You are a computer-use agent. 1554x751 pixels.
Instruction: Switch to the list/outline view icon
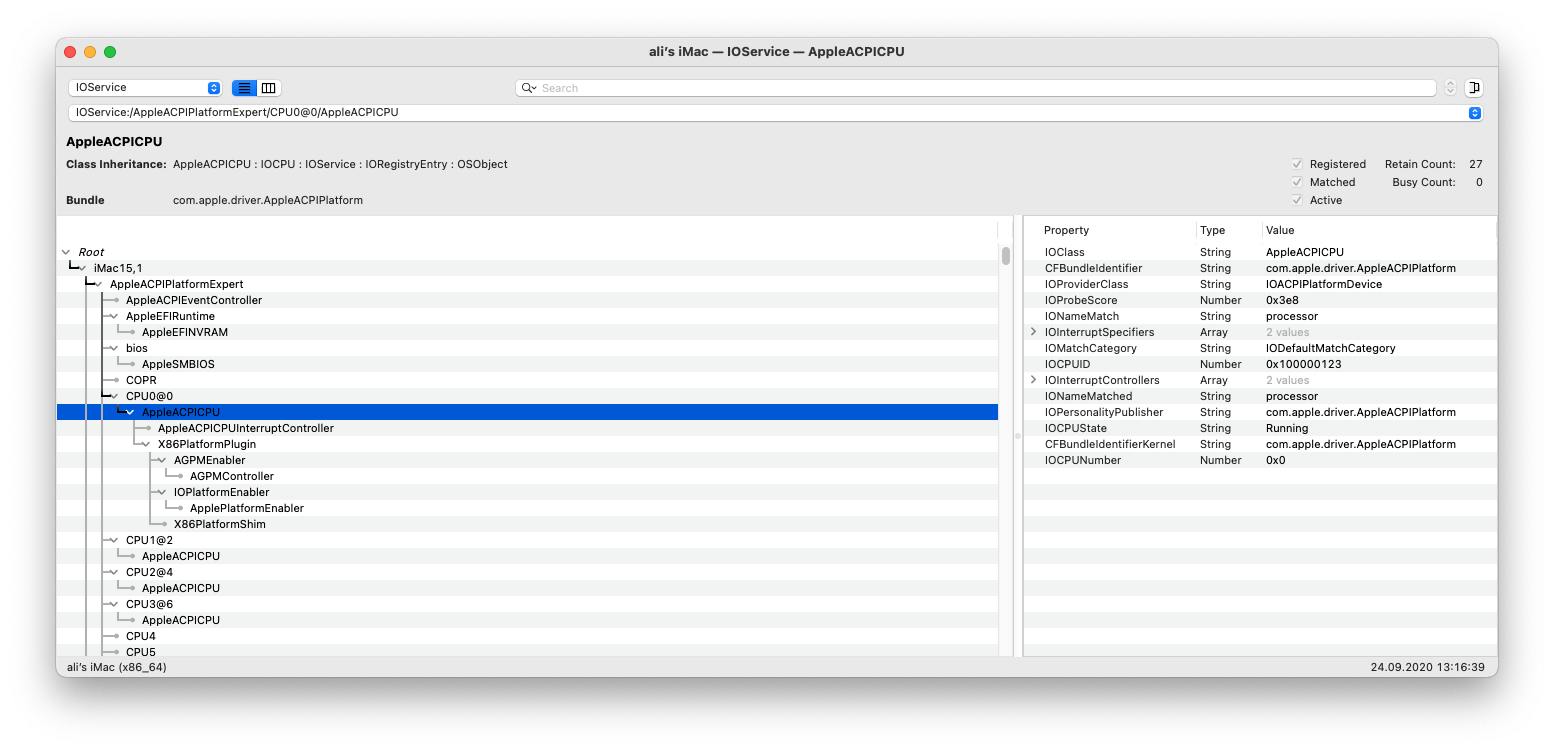(244, 88)
